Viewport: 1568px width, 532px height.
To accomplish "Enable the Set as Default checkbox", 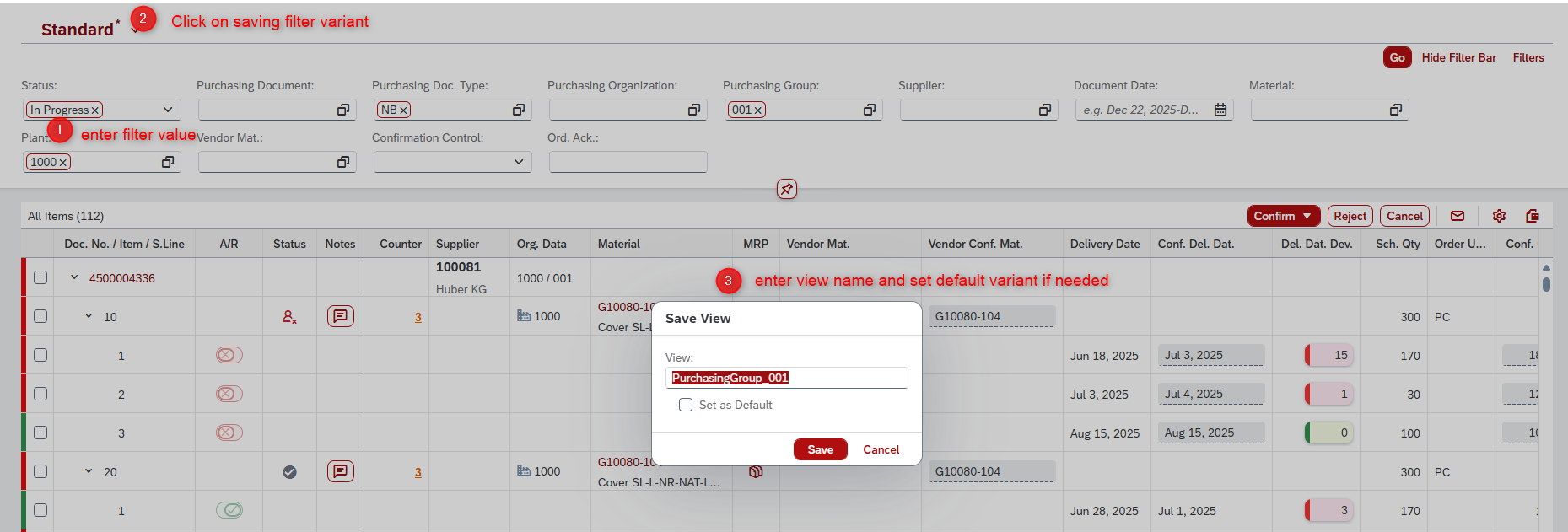I will pos(686,405).
